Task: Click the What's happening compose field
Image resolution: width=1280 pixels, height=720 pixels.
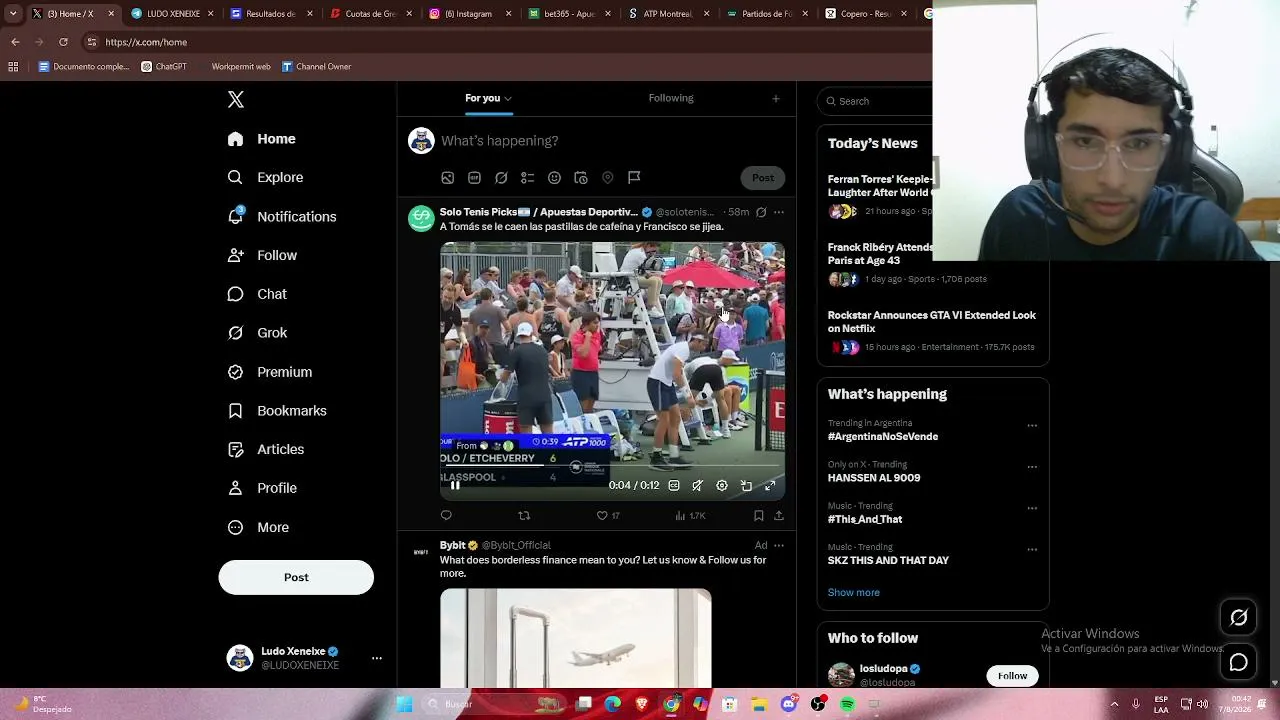Action: click(500, 141)
